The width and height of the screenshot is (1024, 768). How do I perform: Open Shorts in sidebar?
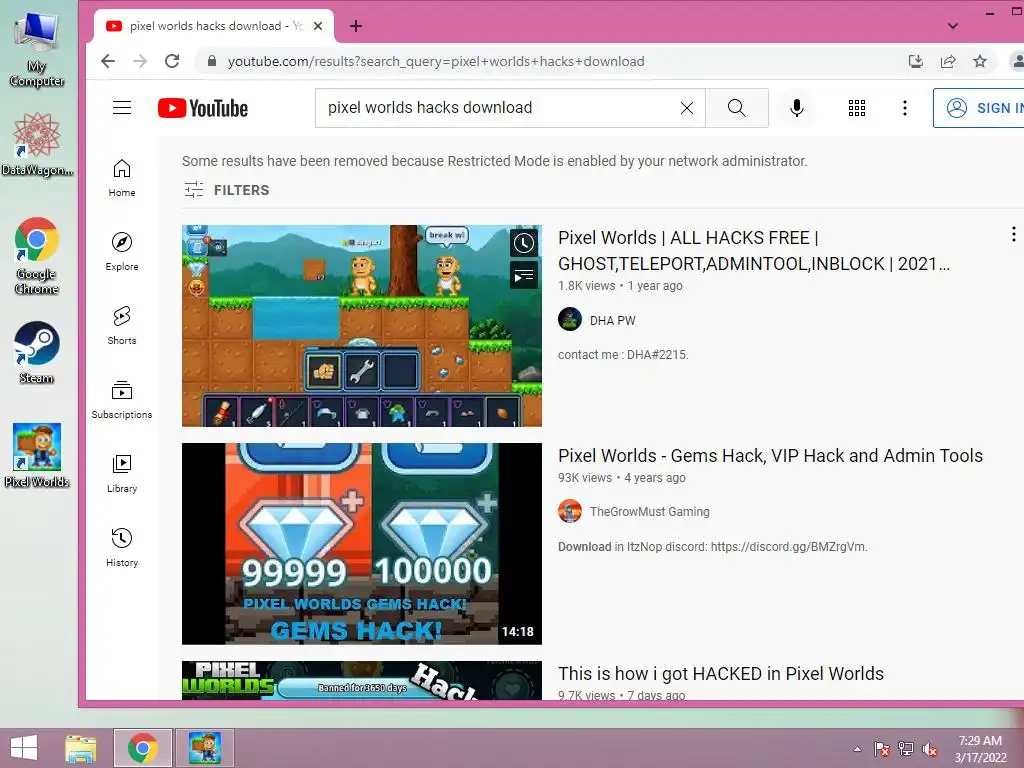(122, 325)
